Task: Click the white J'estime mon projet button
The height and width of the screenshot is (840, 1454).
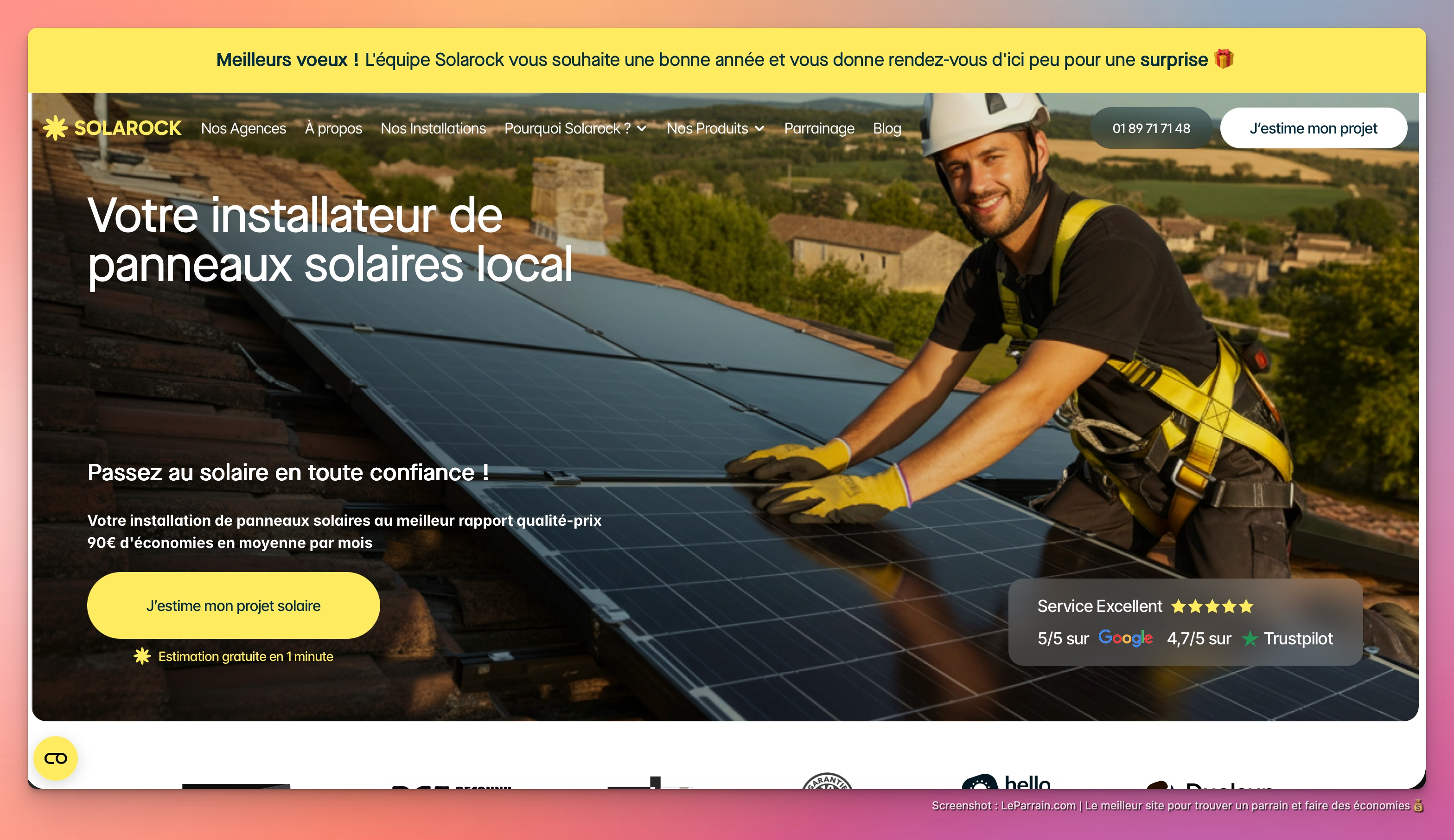Action: [1313, 128]
